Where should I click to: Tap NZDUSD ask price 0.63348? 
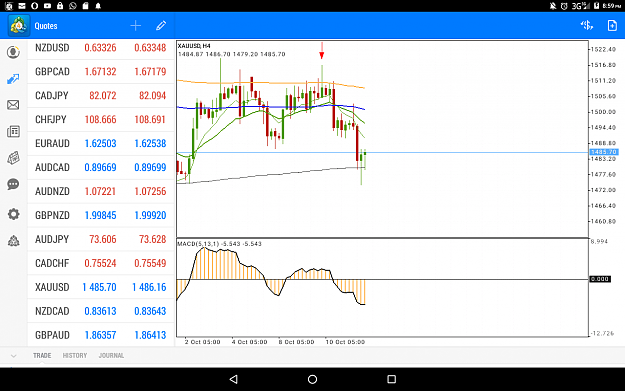150,48
